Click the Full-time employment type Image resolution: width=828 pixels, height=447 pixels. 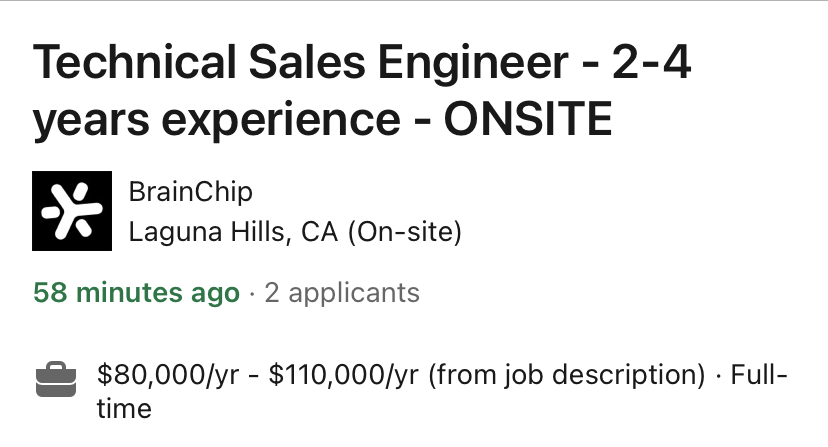click(761, 378)
